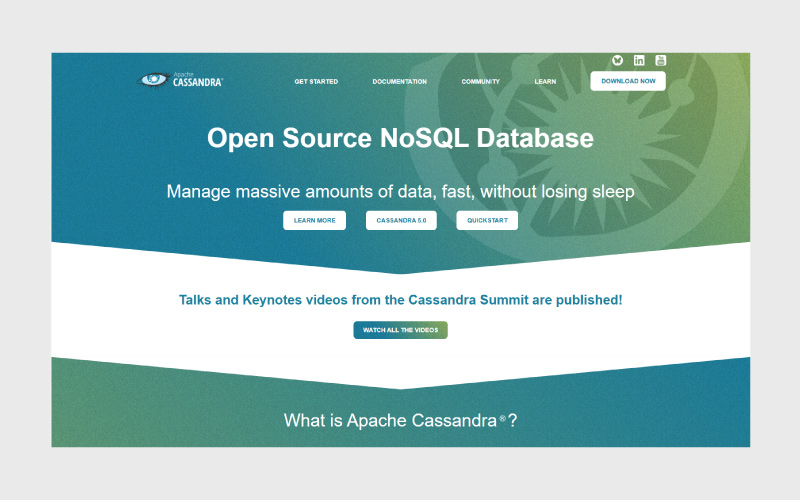Open the Documentation menu
Viewport: 800px width, 500px height.
399,82
